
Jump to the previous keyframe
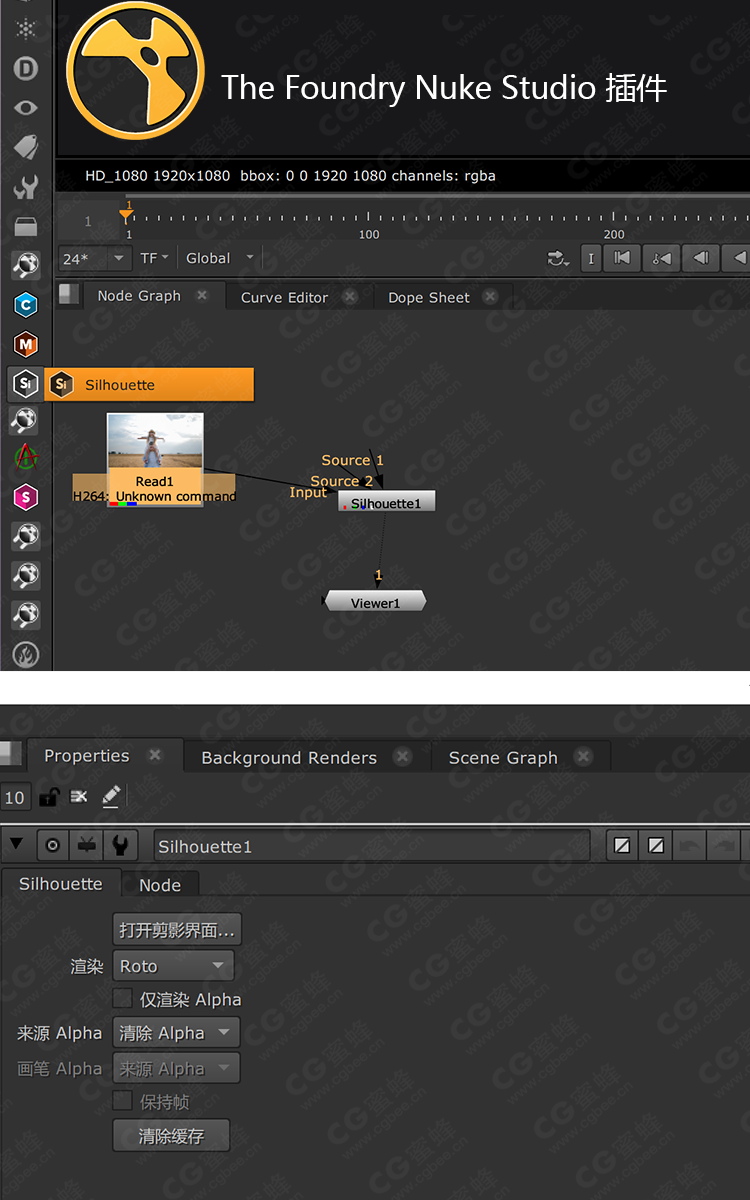662,259
